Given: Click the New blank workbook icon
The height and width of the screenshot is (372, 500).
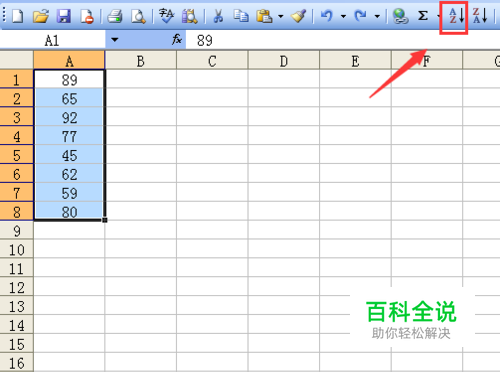Looking at the screenshot, I should pyautogui.click(x=17, y=16).
